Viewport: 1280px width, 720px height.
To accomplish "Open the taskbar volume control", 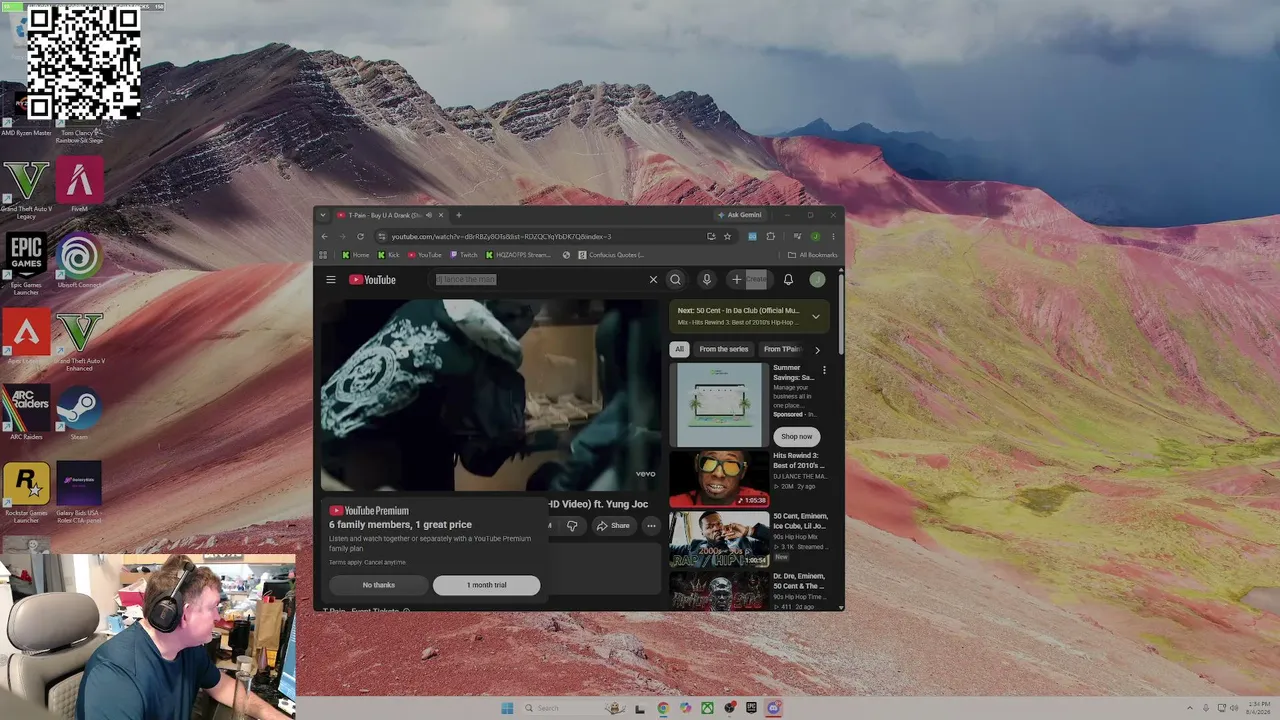I will [1234, 708].
